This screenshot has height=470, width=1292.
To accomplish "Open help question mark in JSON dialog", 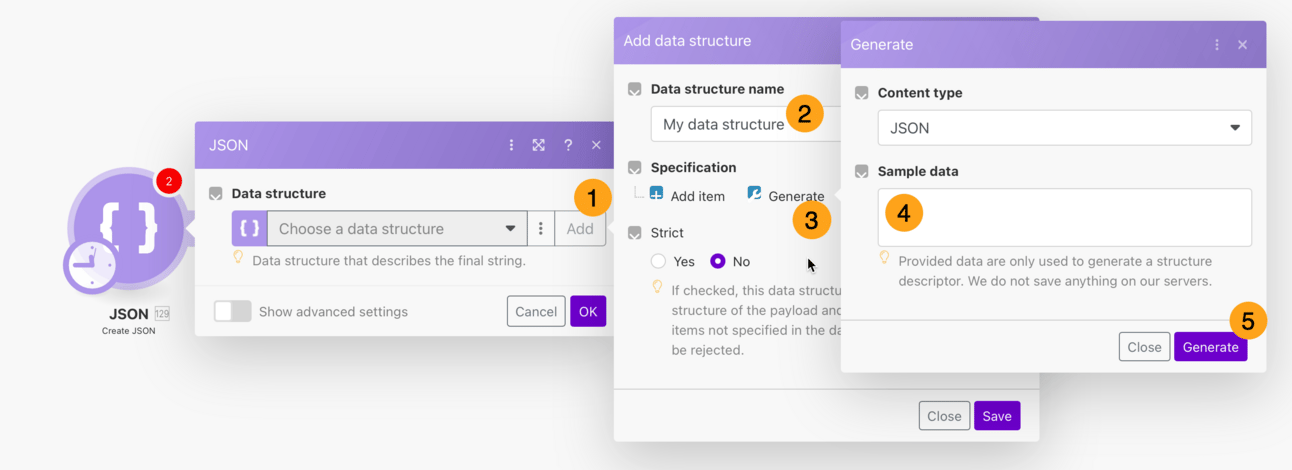I will [568, 145].
